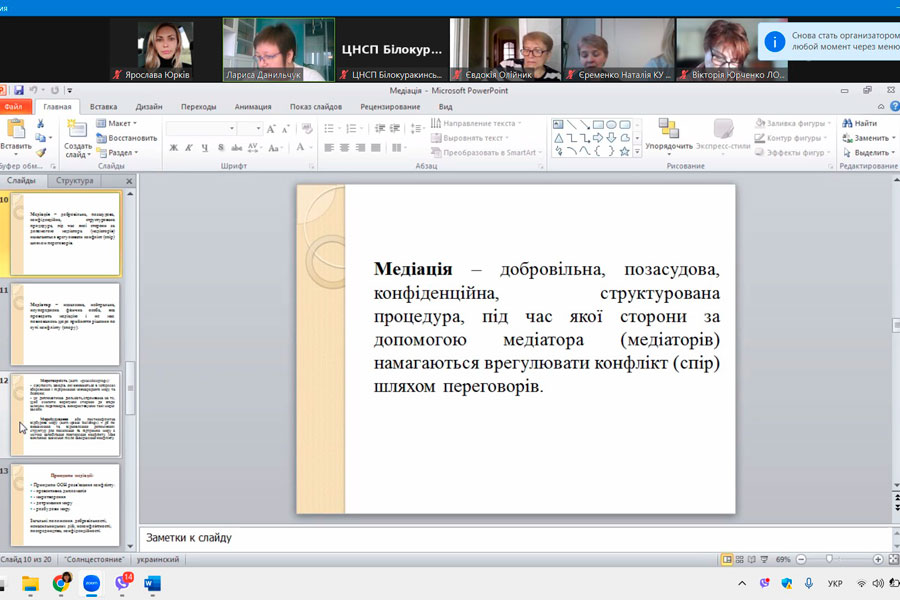Open Viber from the taskbar
This screenshot has width=900, height=600.
[x=124, y=583]
